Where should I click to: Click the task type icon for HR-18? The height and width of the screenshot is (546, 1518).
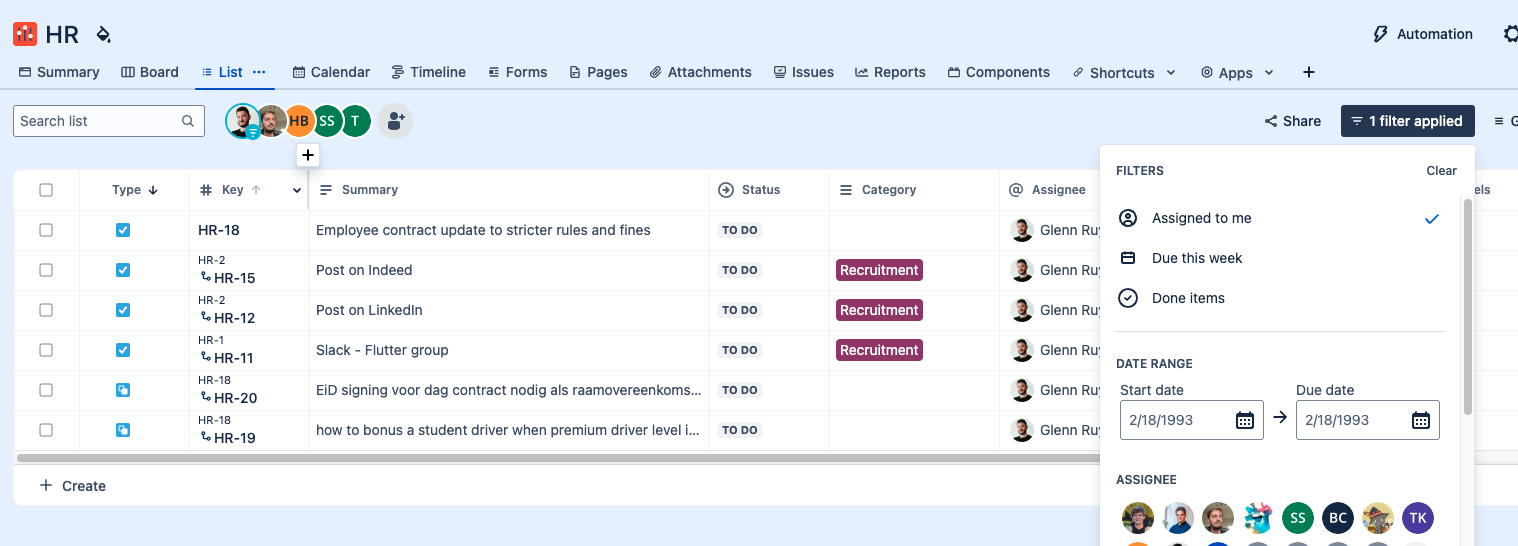tap(123, 230)
